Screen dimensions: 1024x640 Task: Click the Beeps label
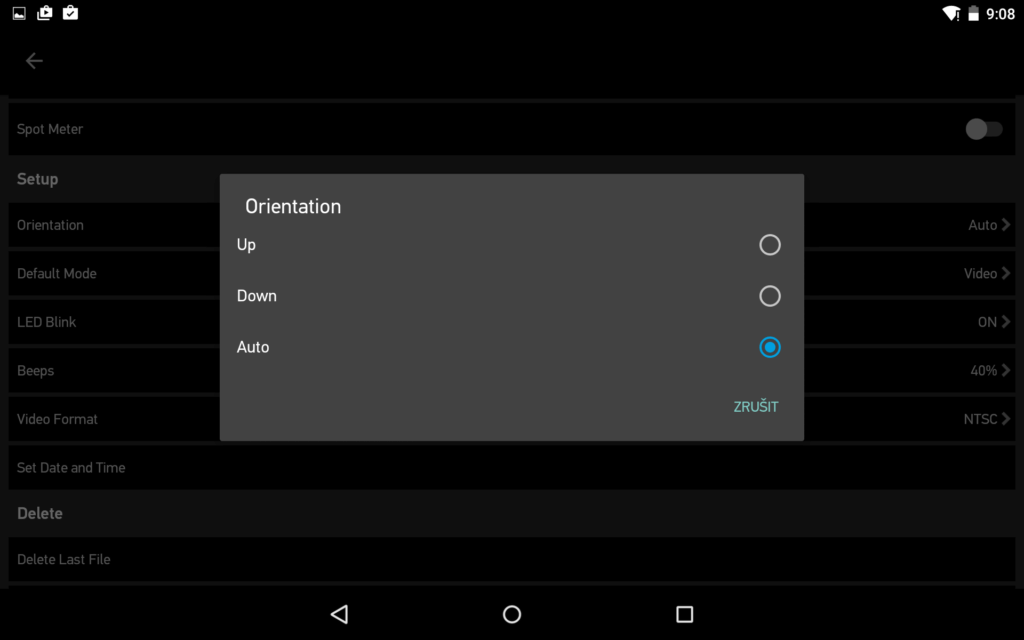35,370
